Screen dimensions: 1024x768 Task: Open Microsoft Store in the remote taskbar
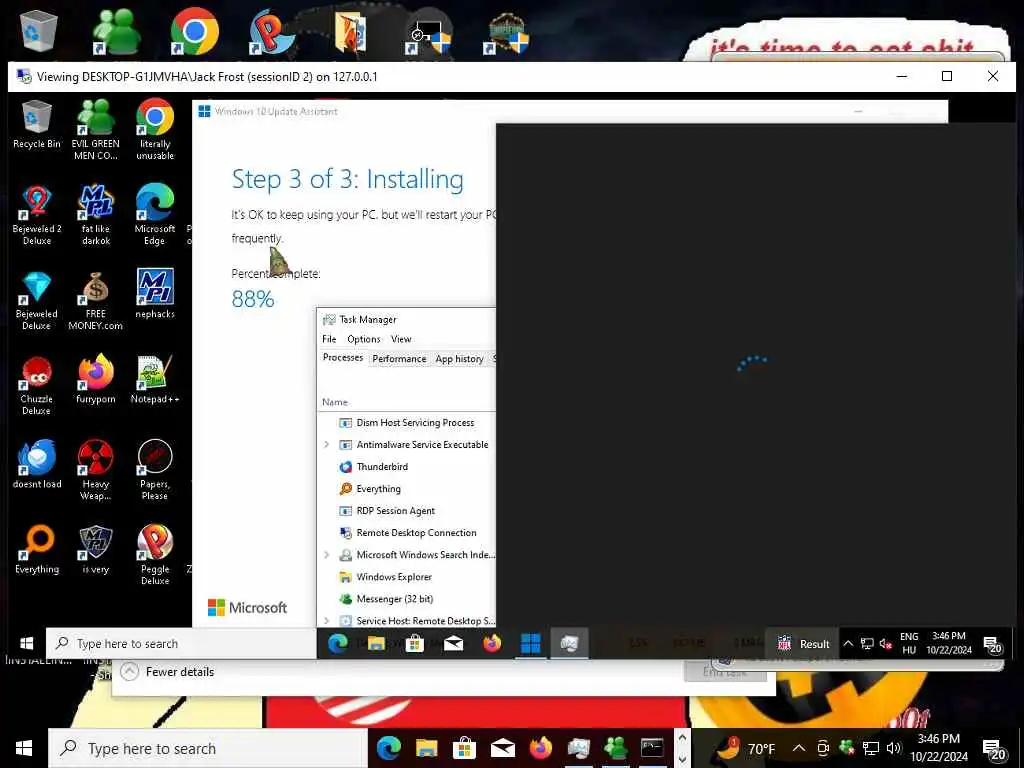point(415,643)
